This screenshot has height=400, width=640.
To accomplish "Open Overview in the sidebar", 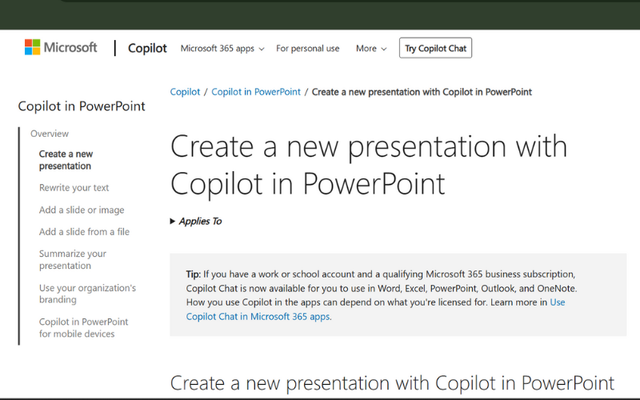I will coord(49,134).
